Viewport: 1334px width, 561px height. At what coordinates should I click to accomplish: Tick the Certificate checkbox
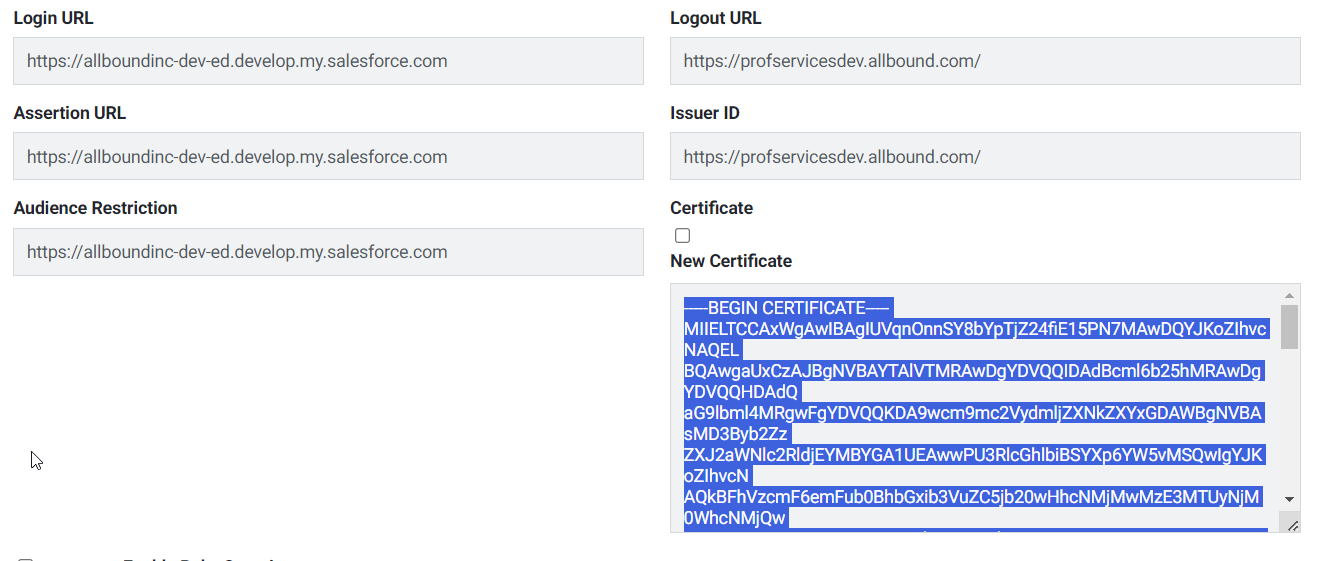click(x=682, y=236)
